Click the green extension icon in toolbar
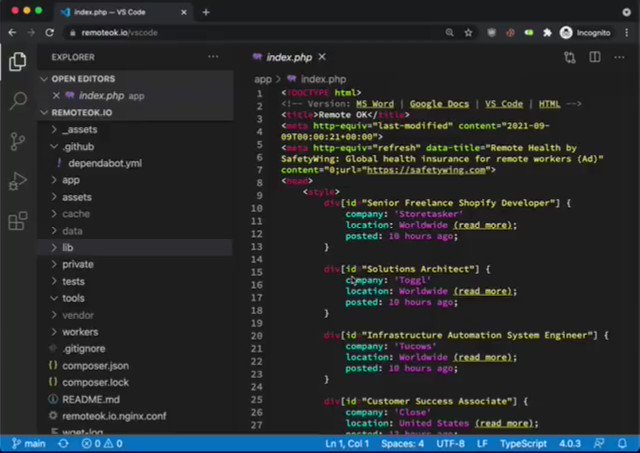 point(529,33)
